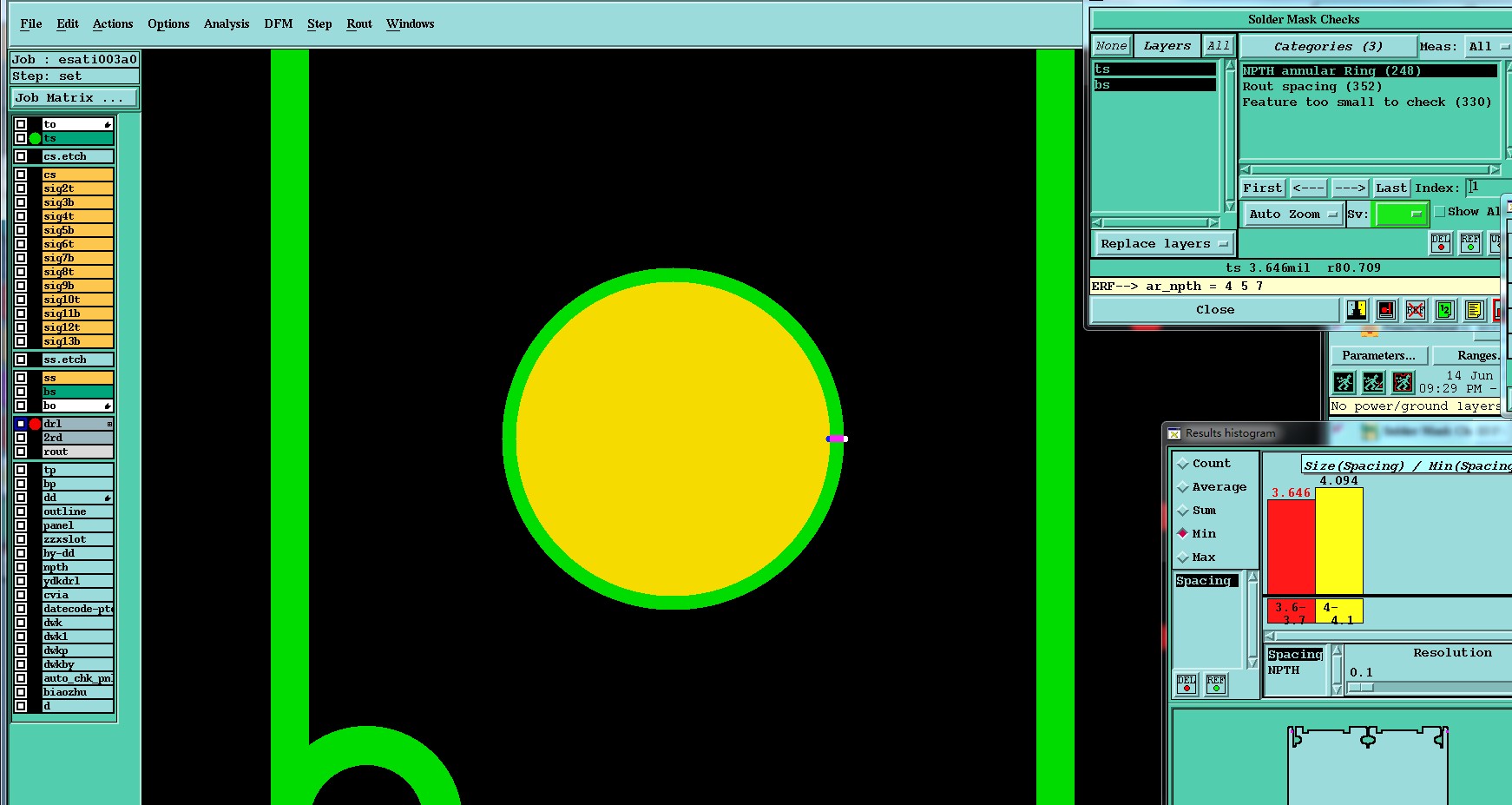Adjust the Resolution slider handle
Screen dimensions: 1512x805
pyautogui.click(x=1361, y=688)
